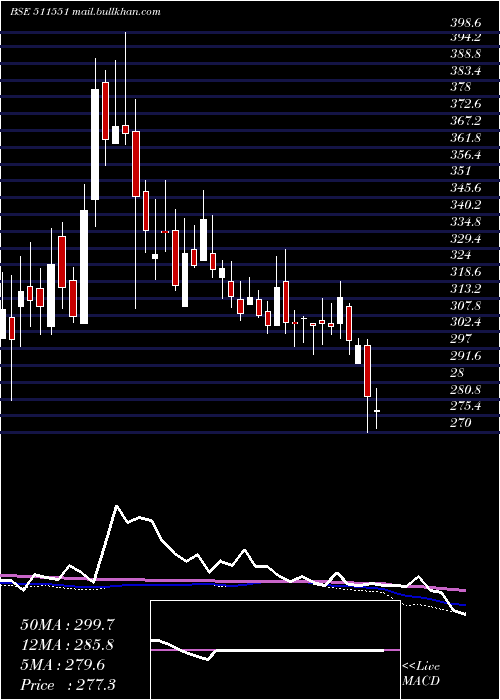Select the 275.4 price axis label
Image resolution: width=500 pixels, height=700 pixels.
[466, 406]
